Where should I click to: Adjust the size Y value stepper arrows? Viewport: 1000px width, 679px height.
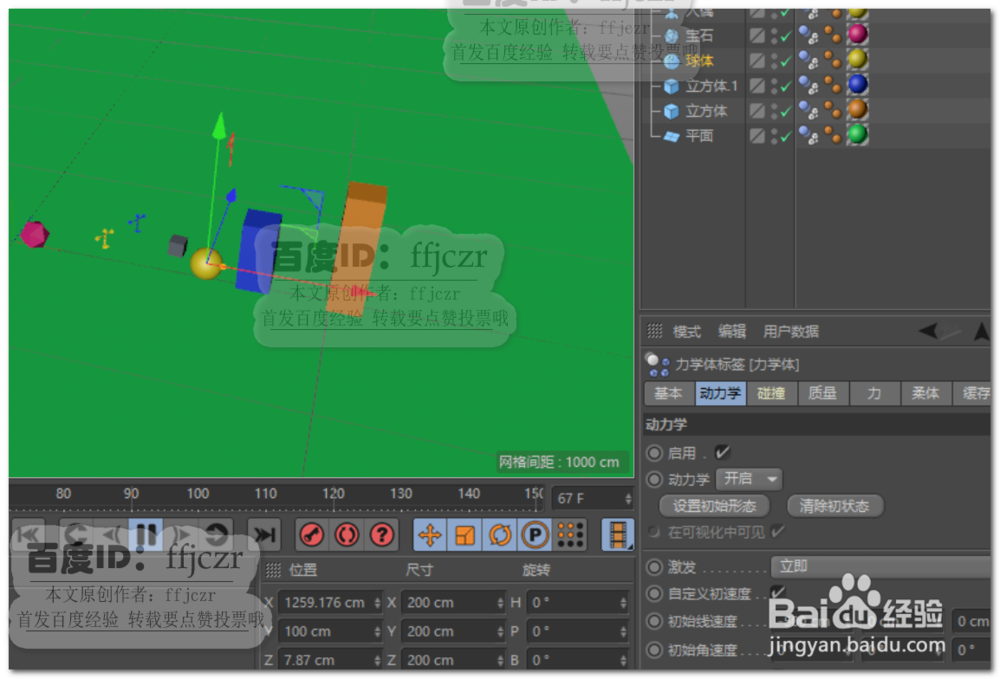point(500,631)
